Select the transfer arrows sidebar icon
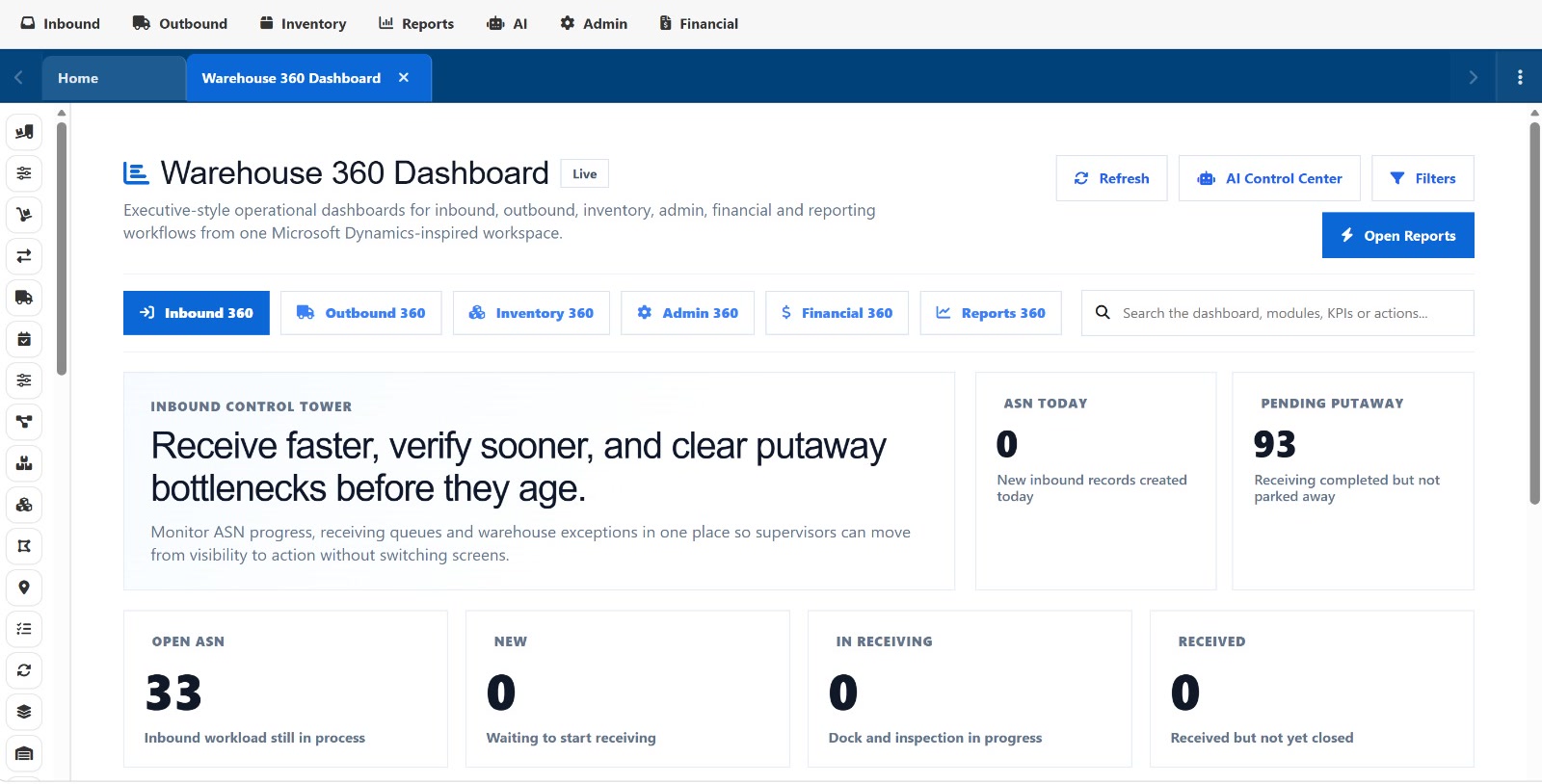Screen dimensions: 1542x784 click(24, 256)
